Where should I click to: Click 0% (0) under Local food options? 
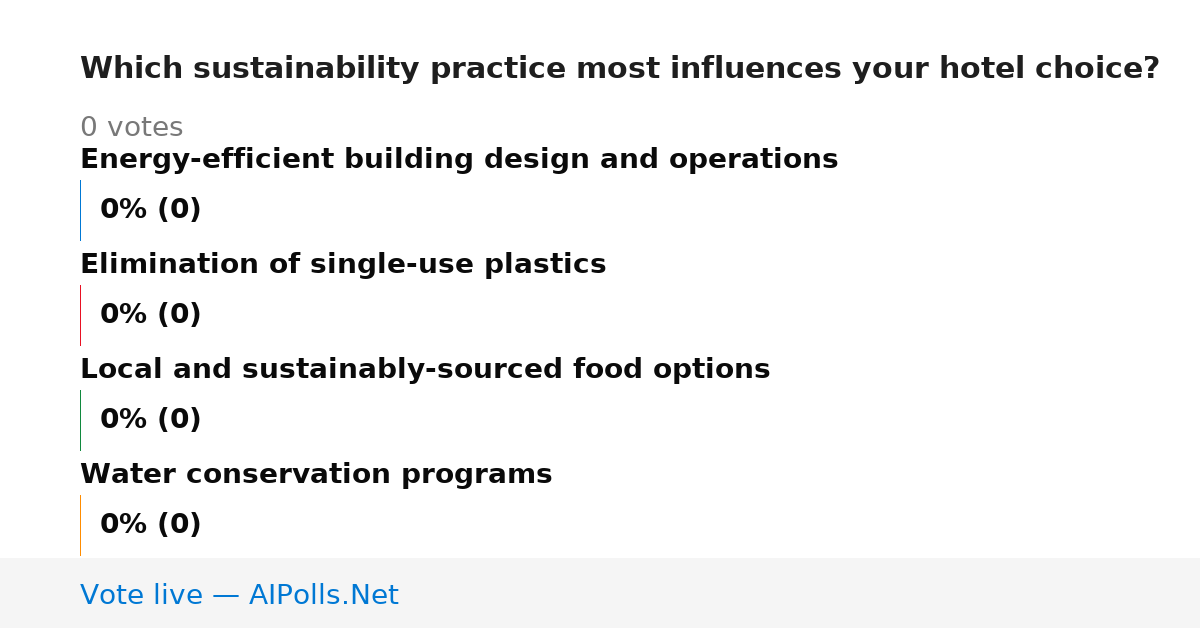[151, 420]
